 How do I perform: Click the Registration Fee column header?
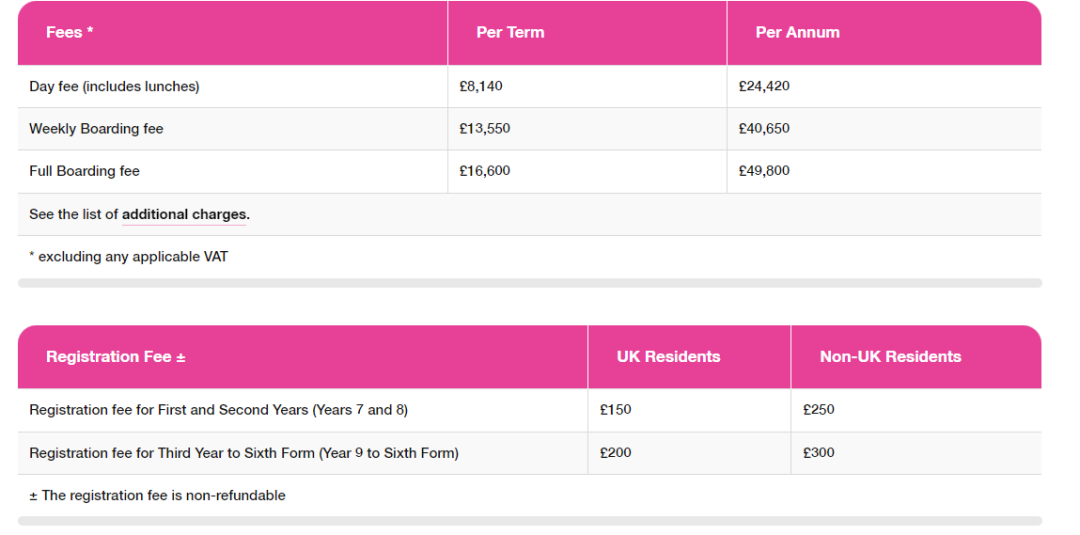click(116, 357)
